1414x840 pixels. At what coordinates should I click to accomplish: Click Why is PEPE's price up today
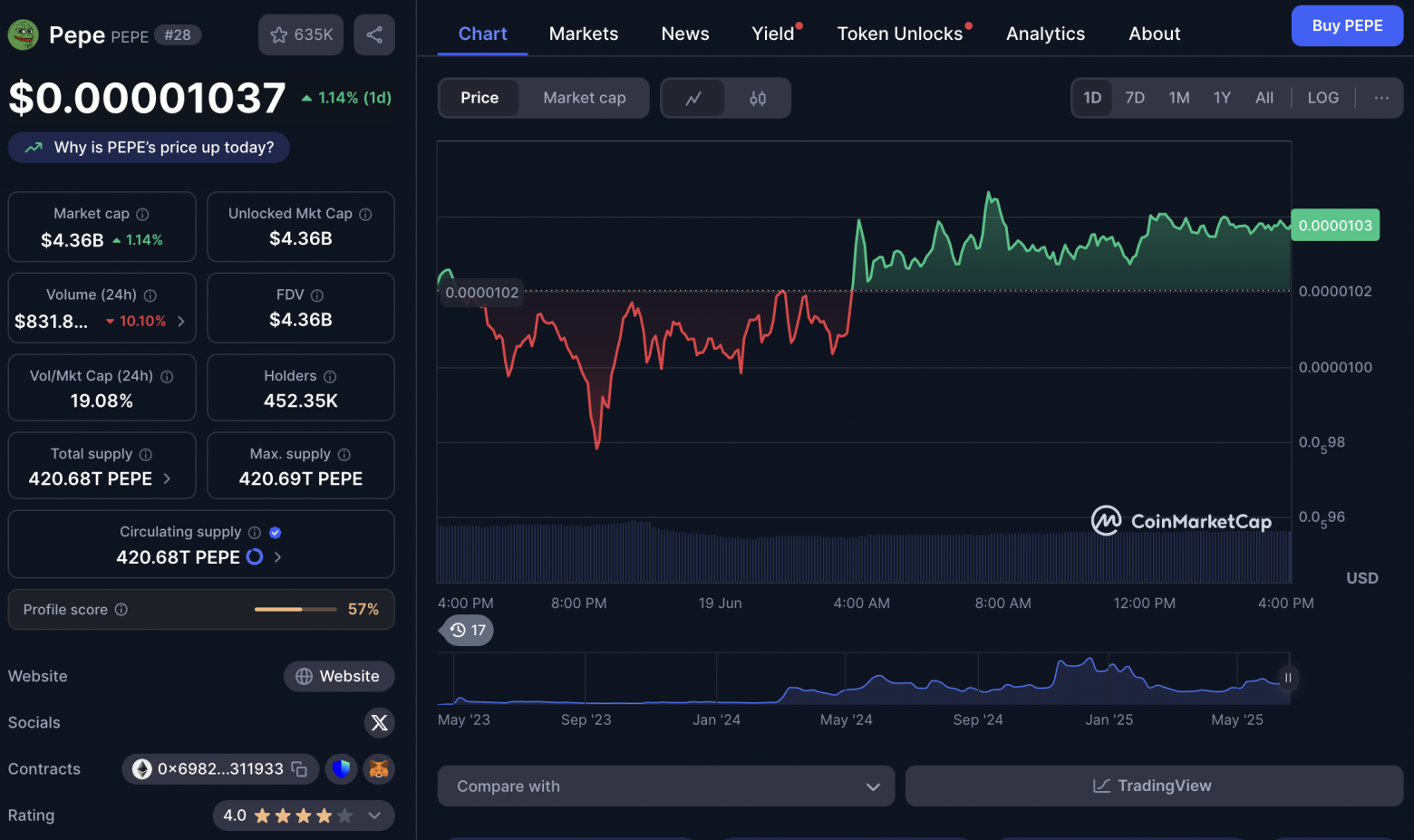coord(149,148)
